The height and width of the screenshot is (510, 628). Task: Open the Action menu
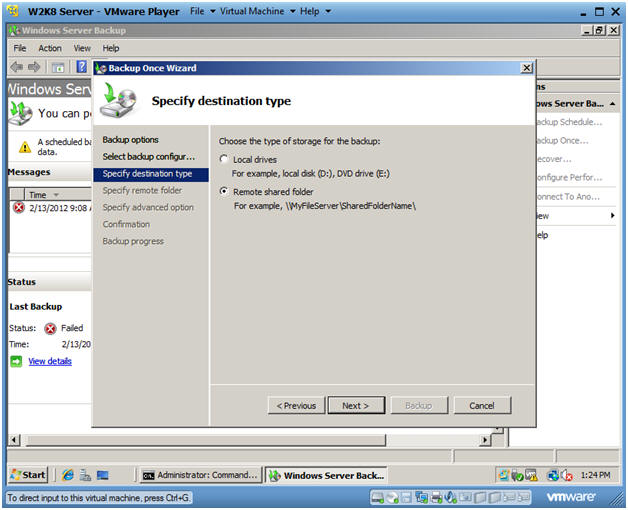tap(50, 48)
